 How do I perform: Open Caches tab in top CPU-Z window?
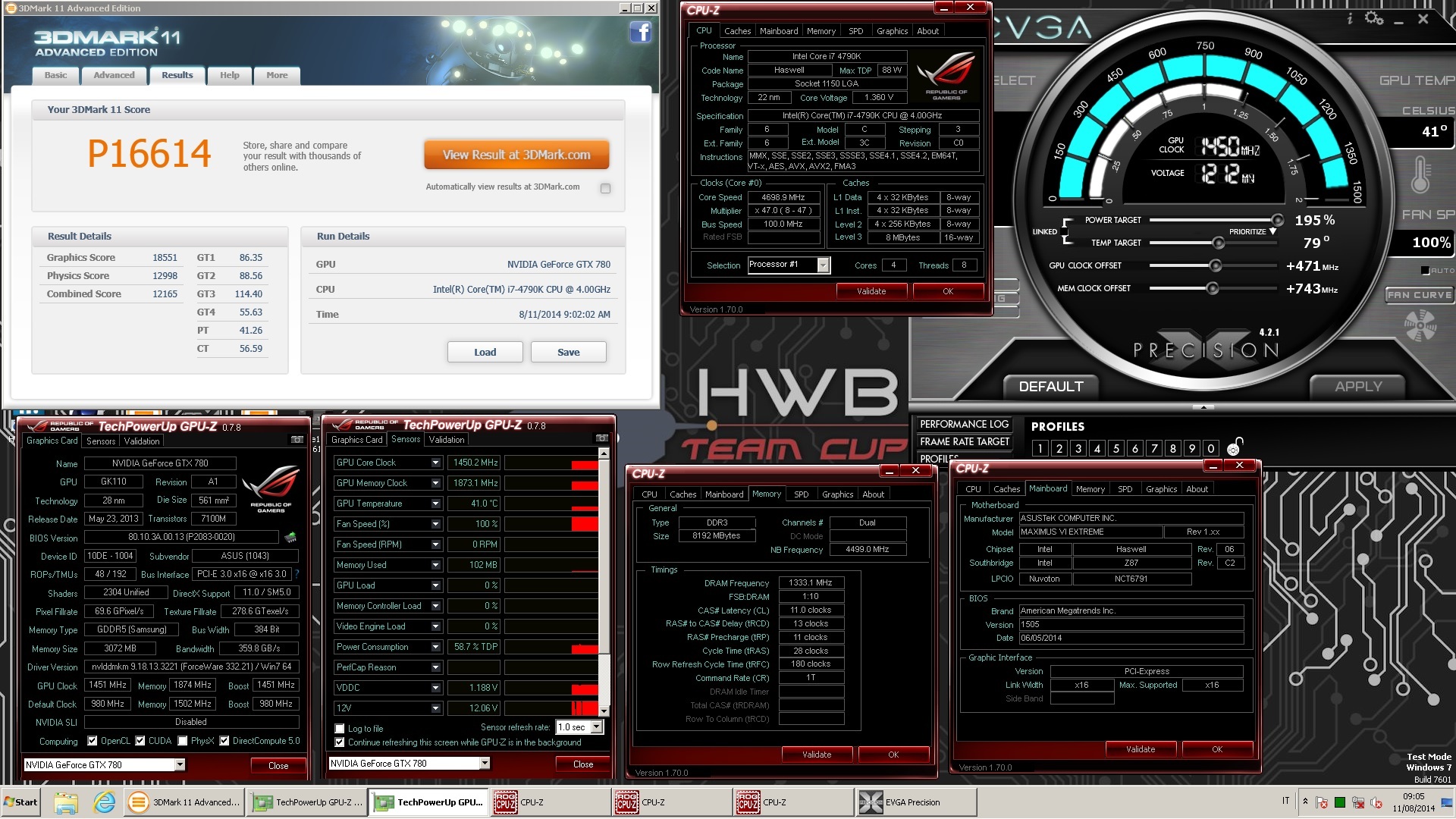tap(737, 31)
